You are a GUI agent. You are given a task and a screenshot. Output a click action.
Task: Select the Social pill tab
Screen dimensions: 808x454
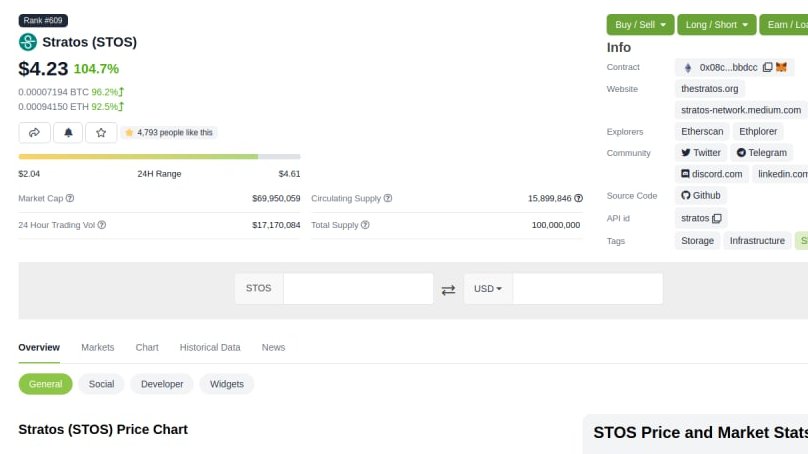pos(101,384)
